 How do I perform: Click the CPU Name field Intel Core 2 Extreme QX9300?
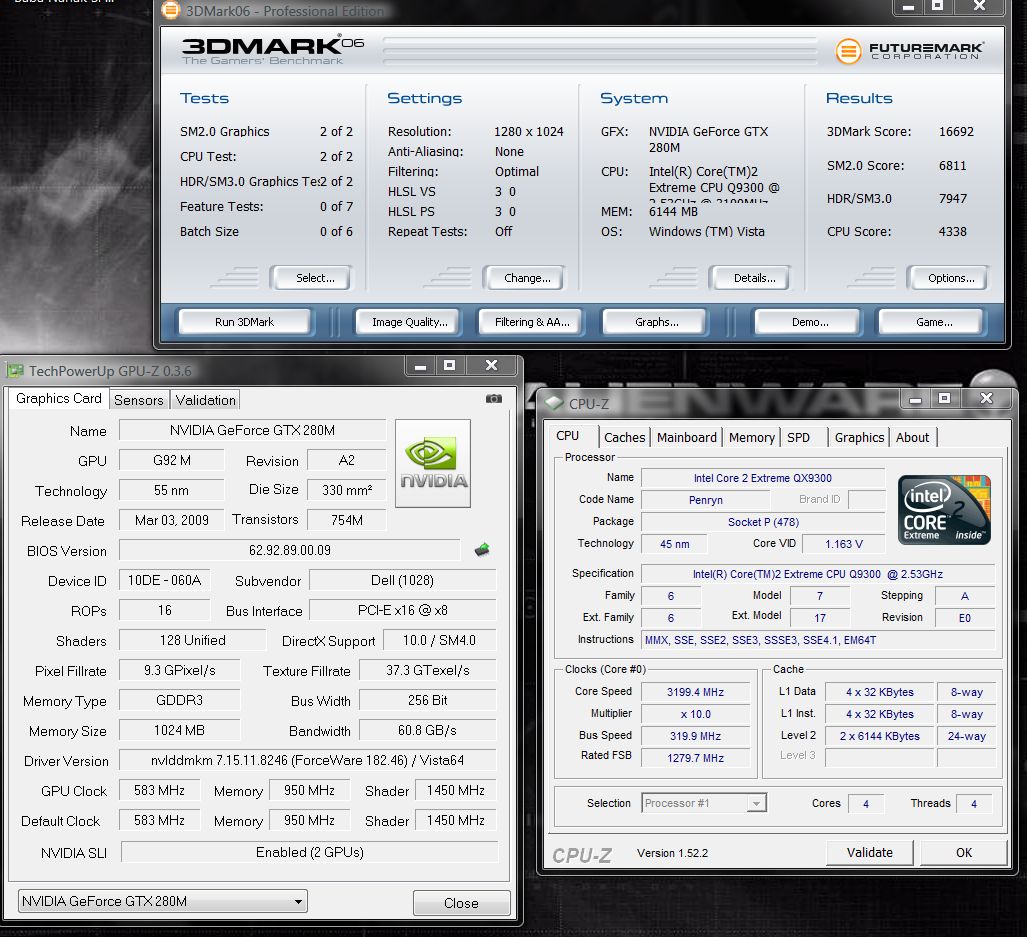tap(762, 478)
